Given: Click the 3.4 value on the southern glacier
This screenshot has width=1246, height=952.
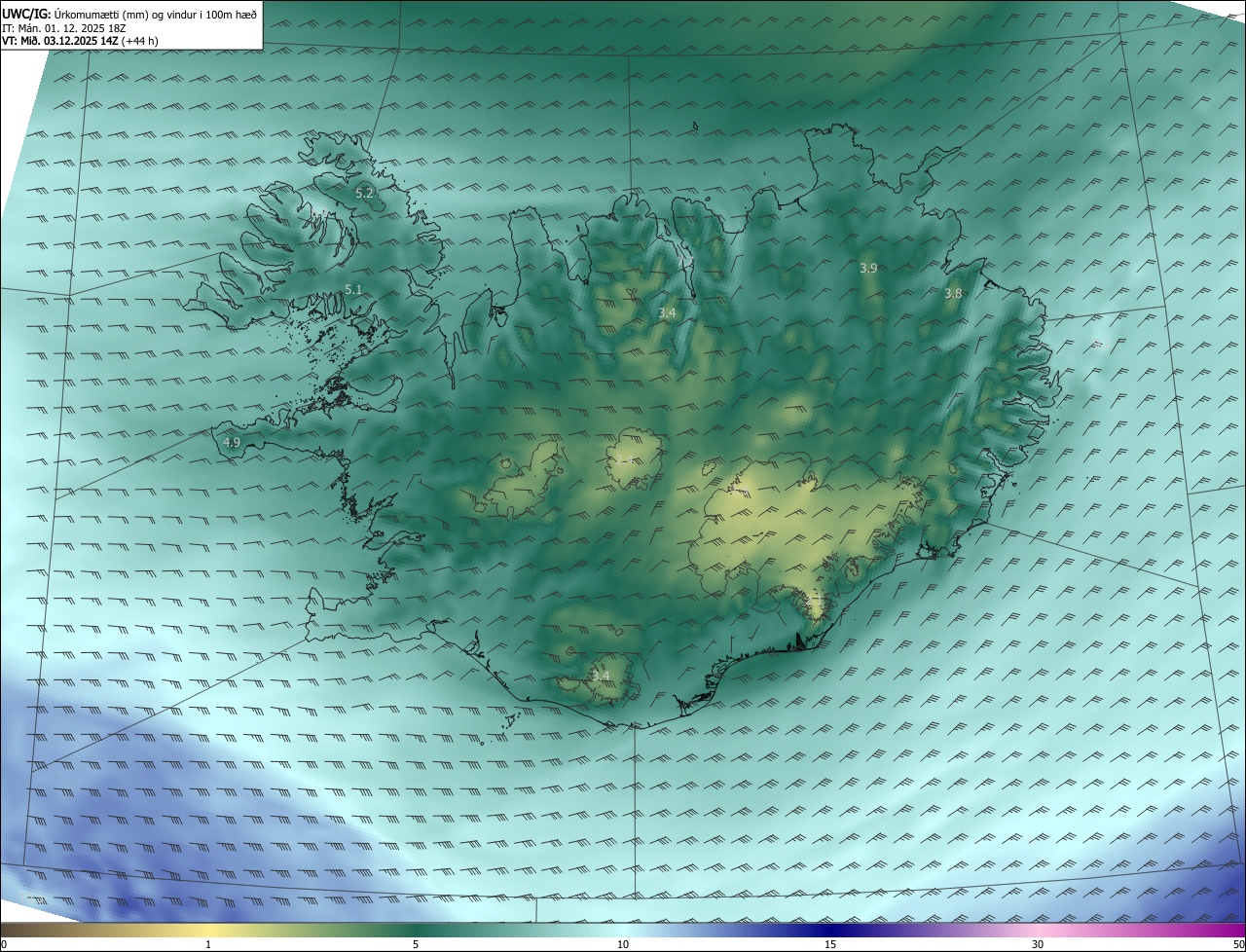Looking at the screenshot, I should tap(601, 675).
